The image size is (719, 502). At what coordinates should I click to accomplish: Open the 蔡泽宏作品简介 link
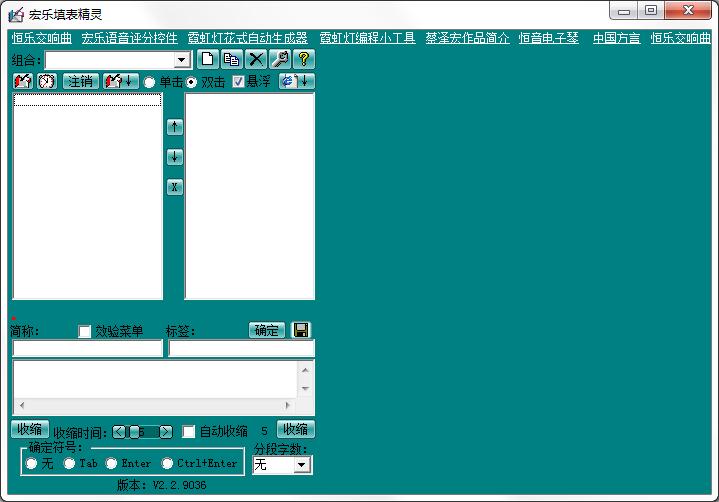467,38
